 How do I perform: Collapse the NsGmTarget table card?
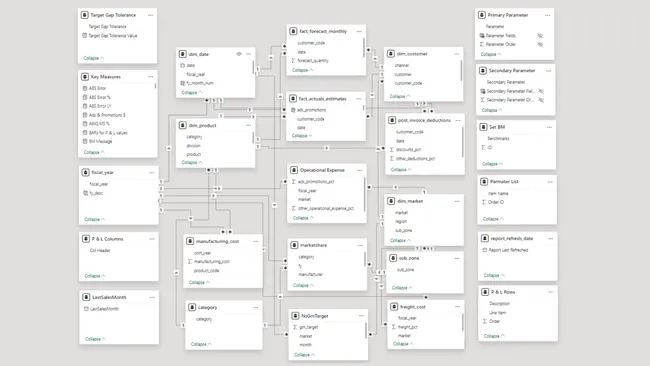click(x=304, y=355)
